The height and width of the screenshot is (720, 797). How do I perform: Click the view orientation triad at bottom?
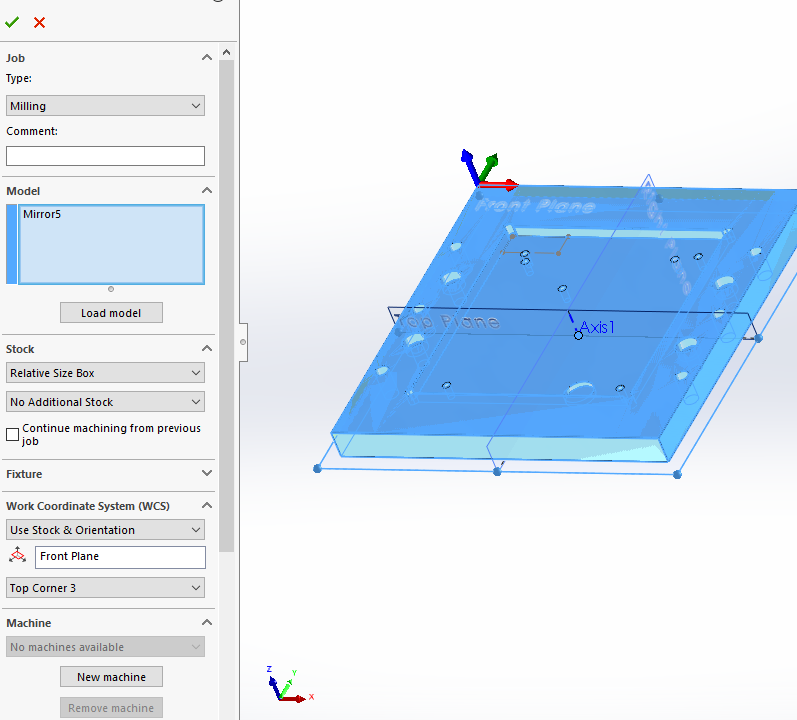point(283,686)
